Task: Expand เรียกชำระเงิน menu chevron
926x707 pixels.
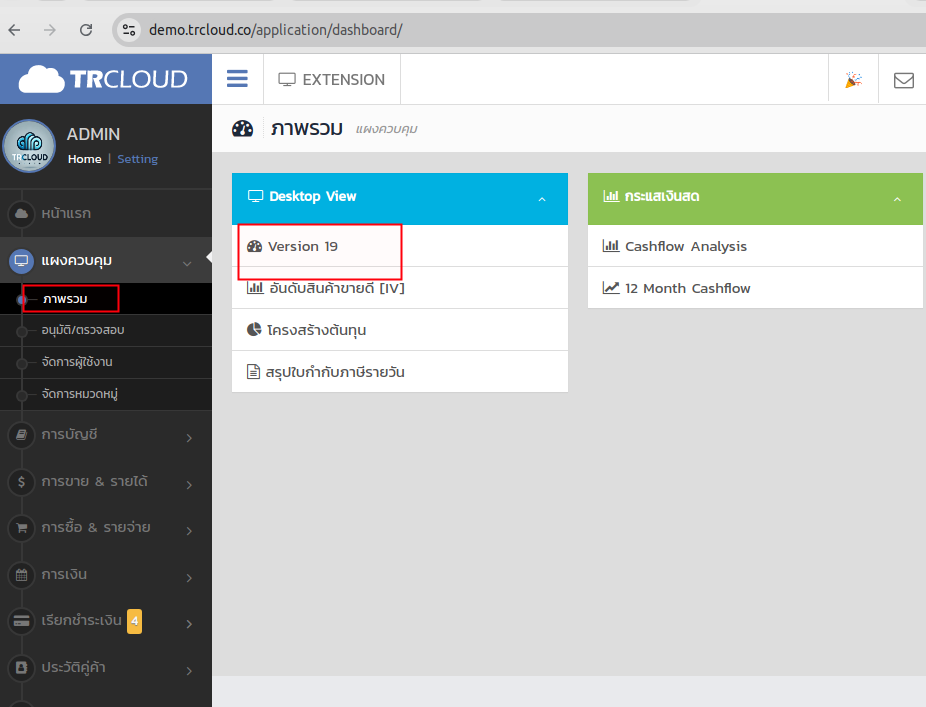Action: pyautogui.click(x=189, y=624)
